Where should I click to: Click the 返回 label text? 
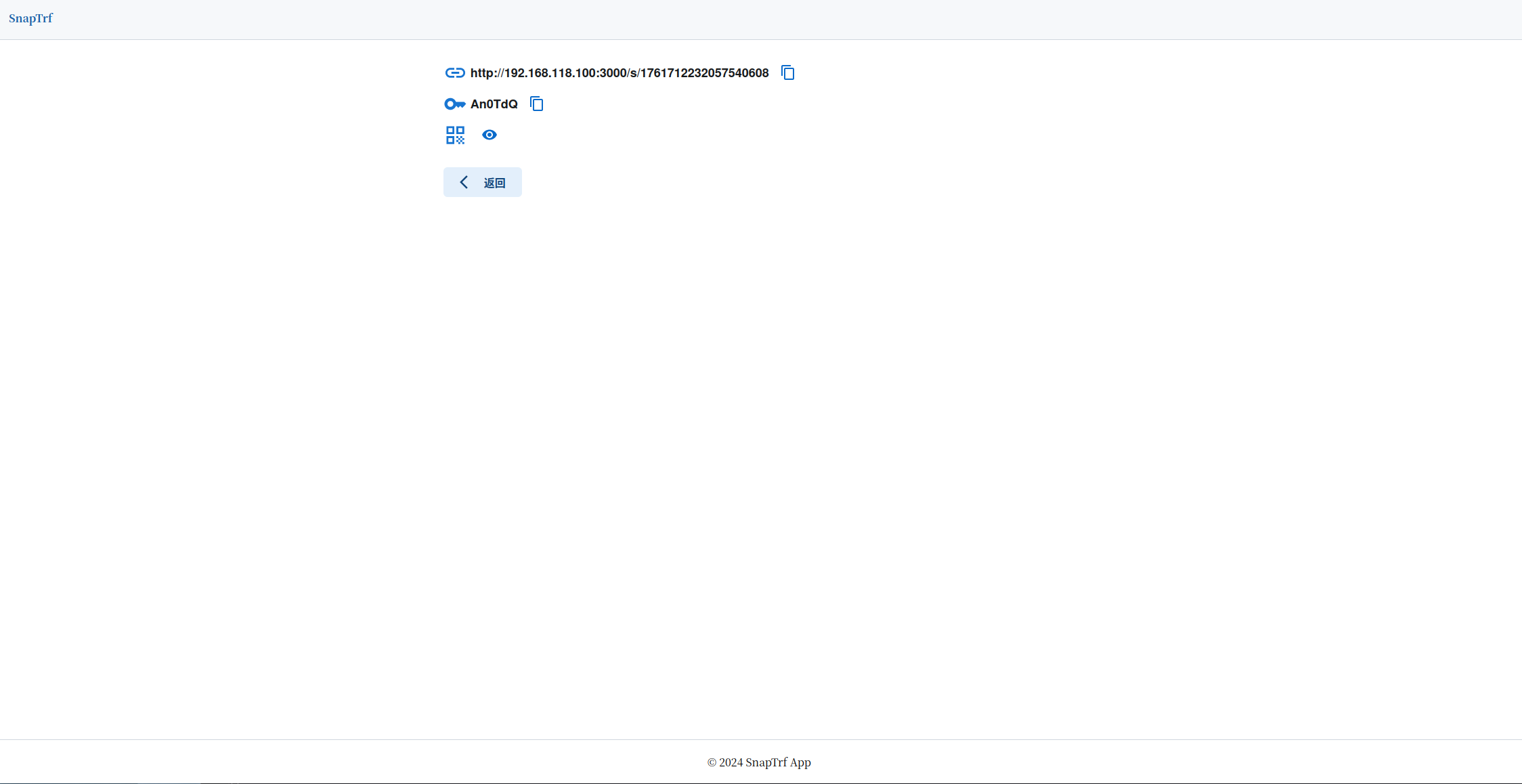pos(494,183)
